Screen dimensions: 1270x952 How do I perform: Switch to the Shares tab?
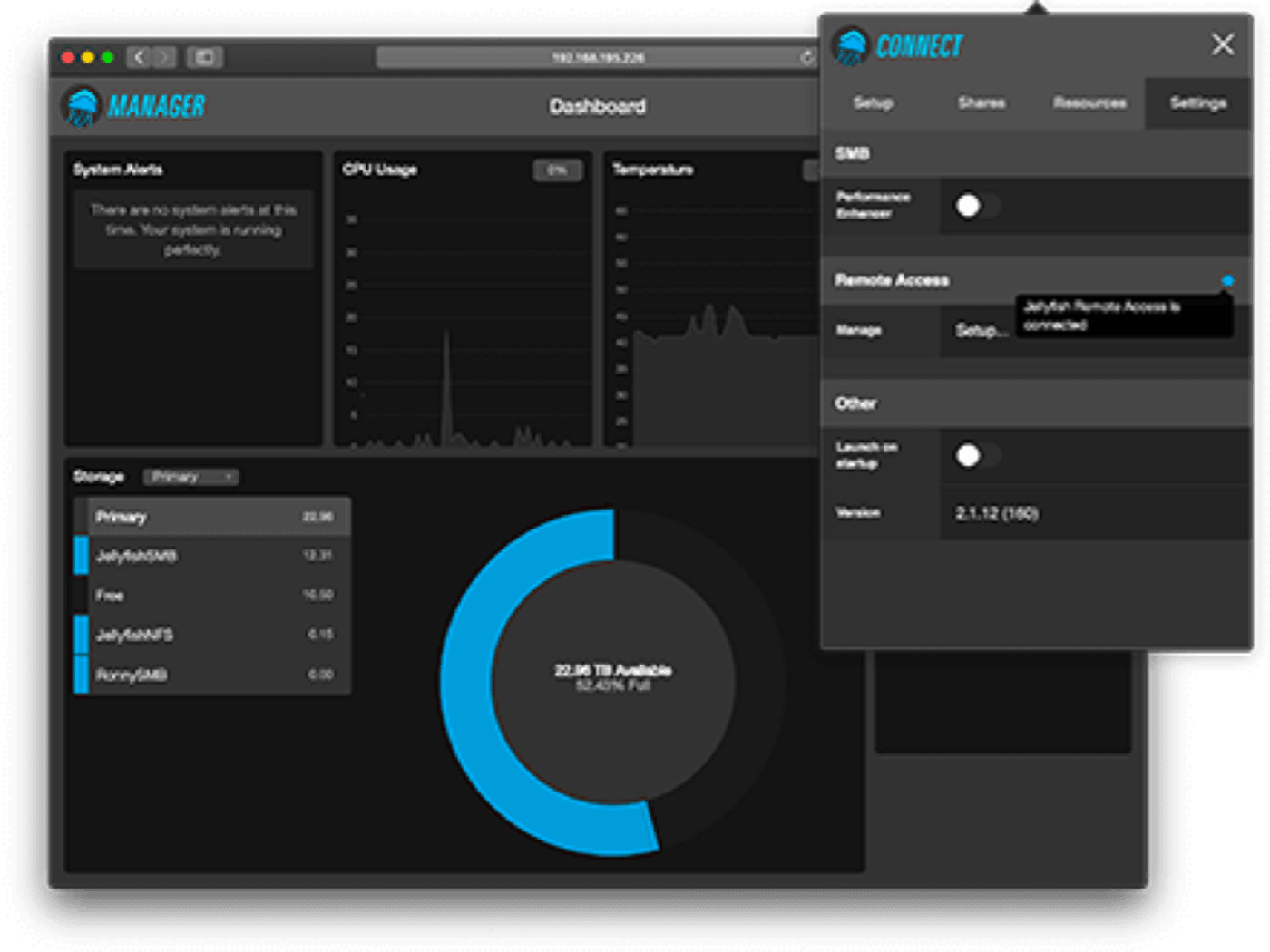click(x=982, y=103)
